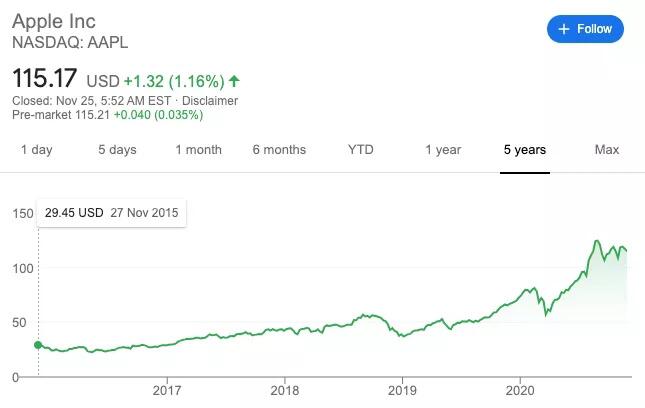Image resolution: width=645 pixels, height=408 pixels.
Task: Click the Follow button
Action: (x=585, y=29)
